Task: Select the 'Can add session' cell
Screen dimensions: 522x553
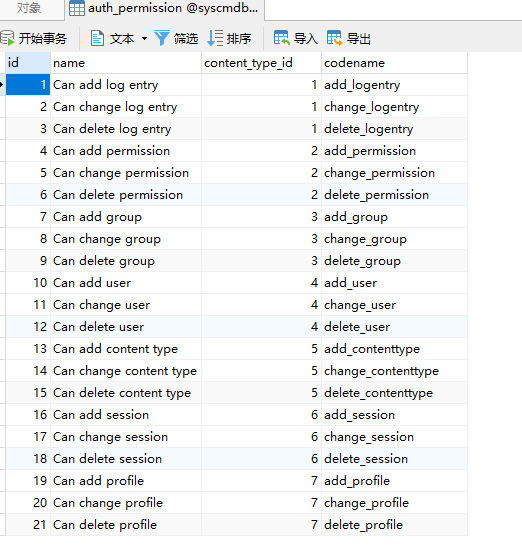Action: (x=126, y=414)
